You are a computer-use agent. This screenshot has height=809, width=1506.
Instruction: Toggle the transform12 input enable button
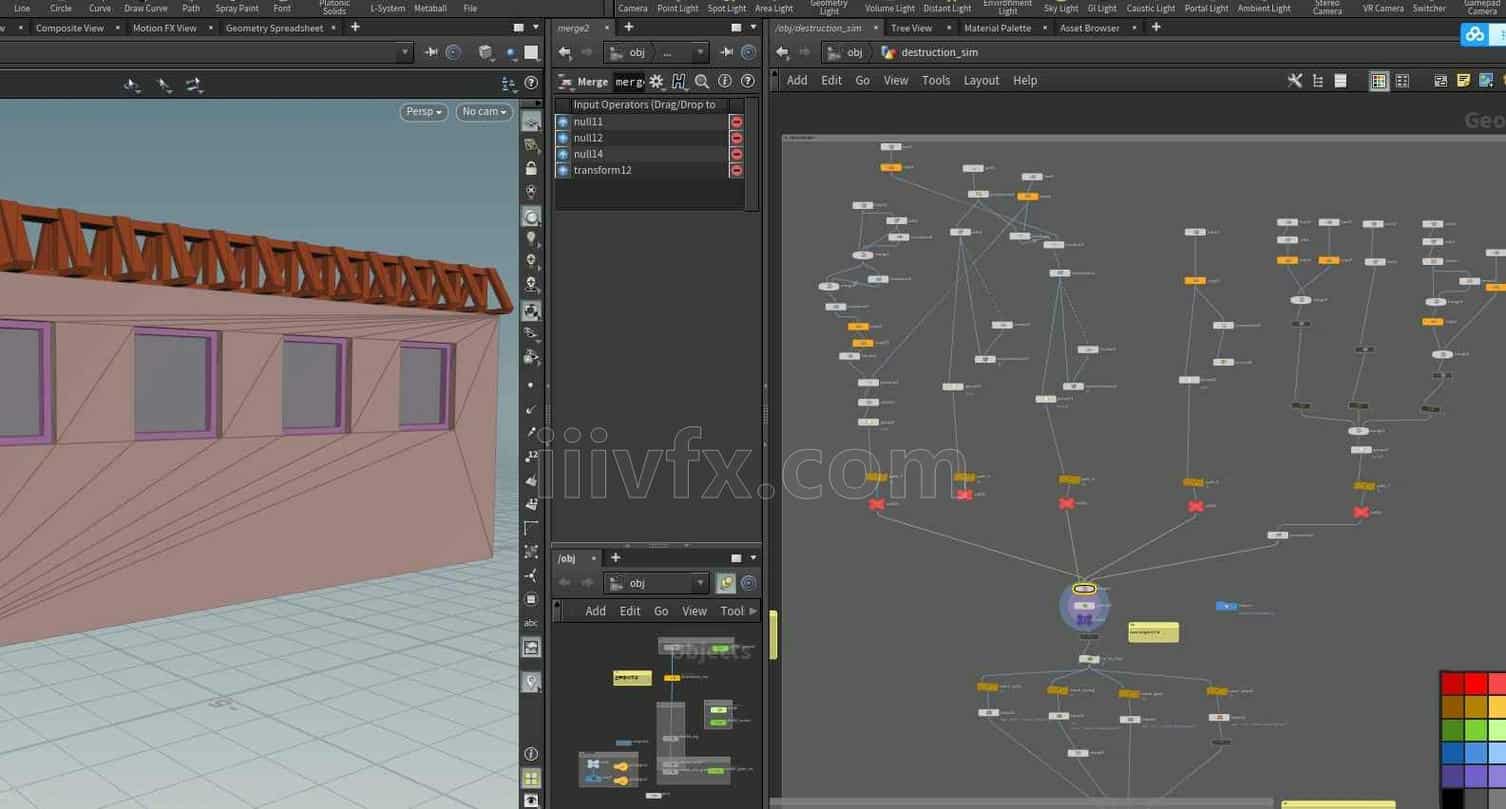(x=563, y=170)
